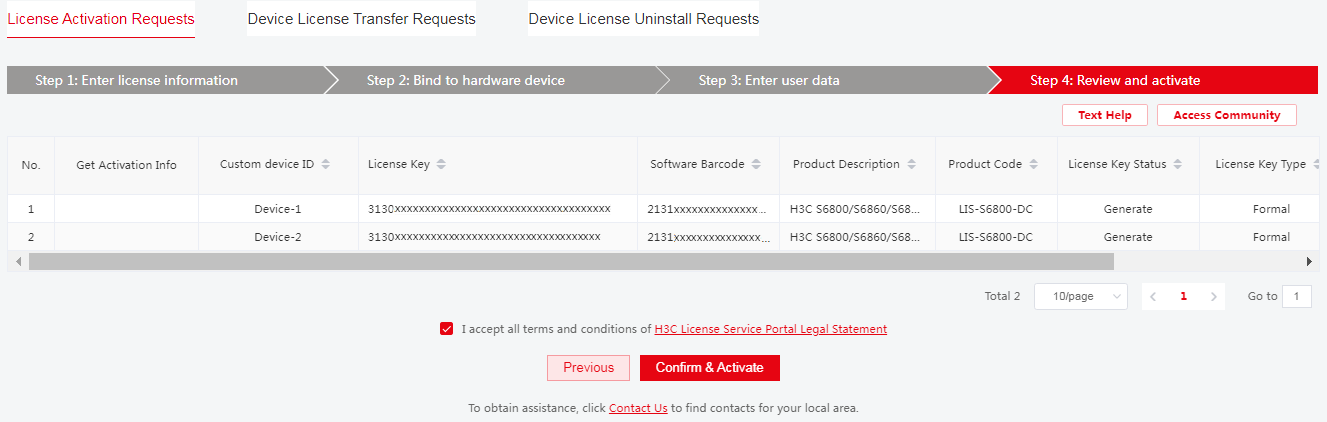Open Device License Transfer Requests tab

tap(361, 19)
